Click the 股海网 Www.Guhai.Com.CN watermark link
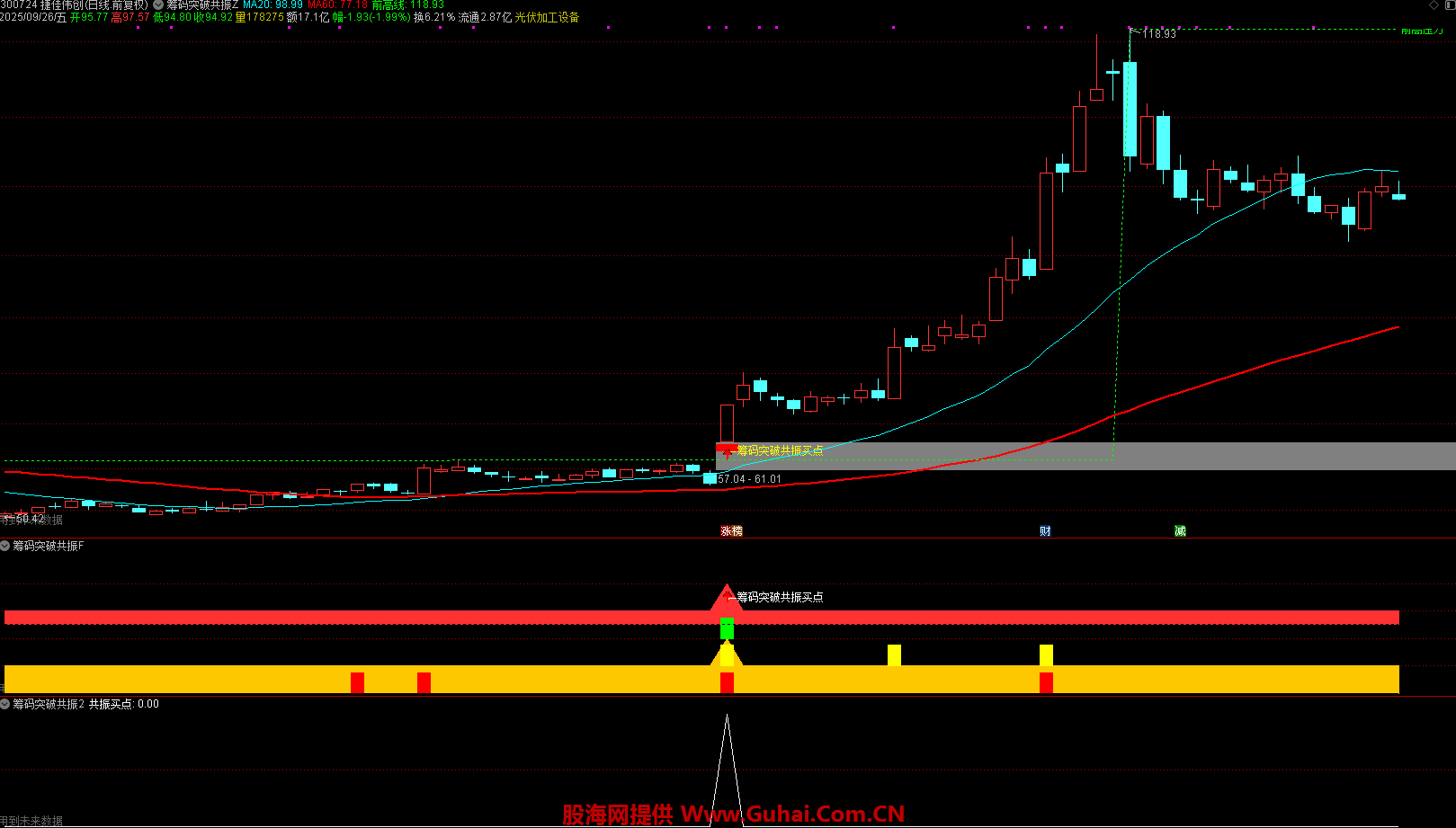Screen dimensions: 1456x828 pyautogui.click(x=733, y=815)
